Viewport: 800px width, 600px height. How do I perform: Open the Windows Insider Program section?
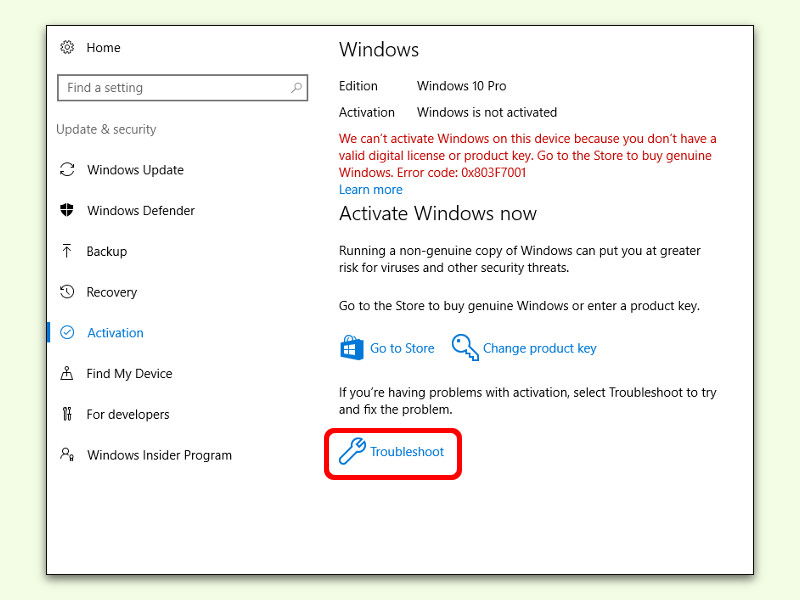point(159,455)
